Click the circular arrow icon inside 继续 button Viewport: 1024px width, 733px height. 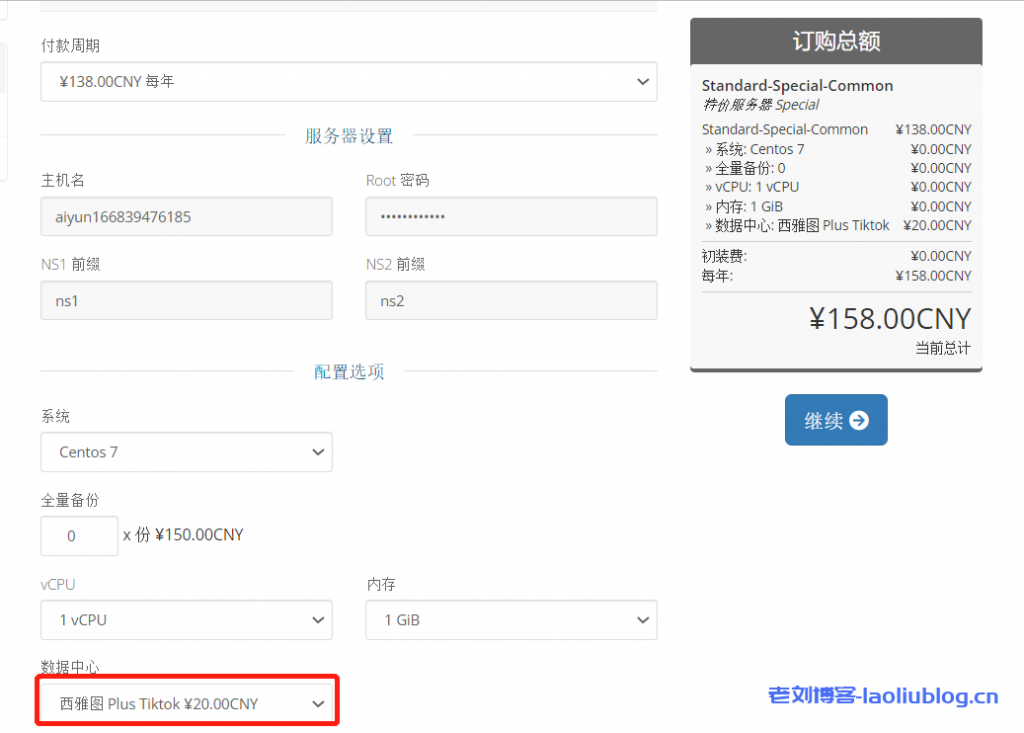pos(858,420)
